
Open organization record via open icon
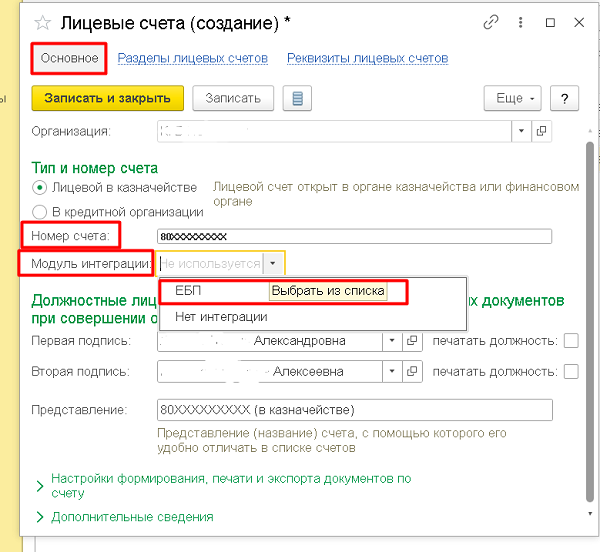543,130
